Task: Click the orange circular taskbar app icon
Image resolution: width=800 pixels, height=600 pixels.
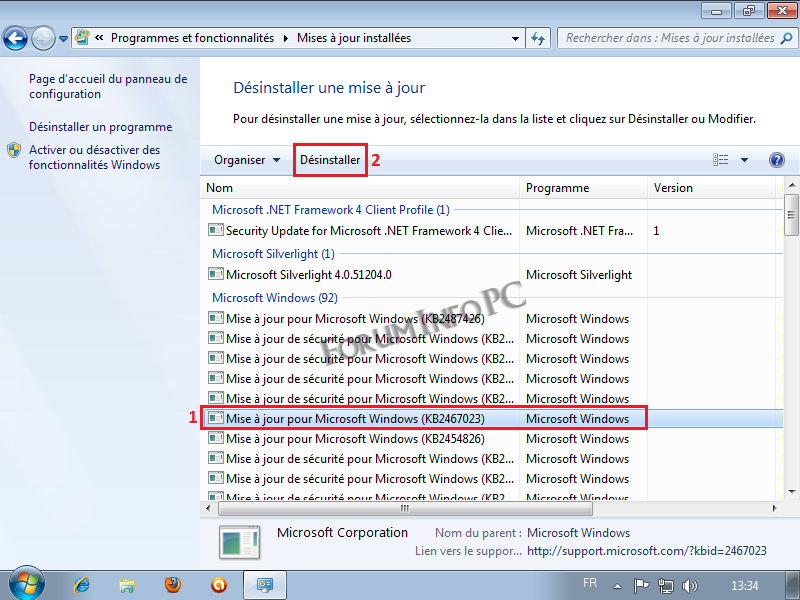Action: pyautogui.click(x=219, y=585)
